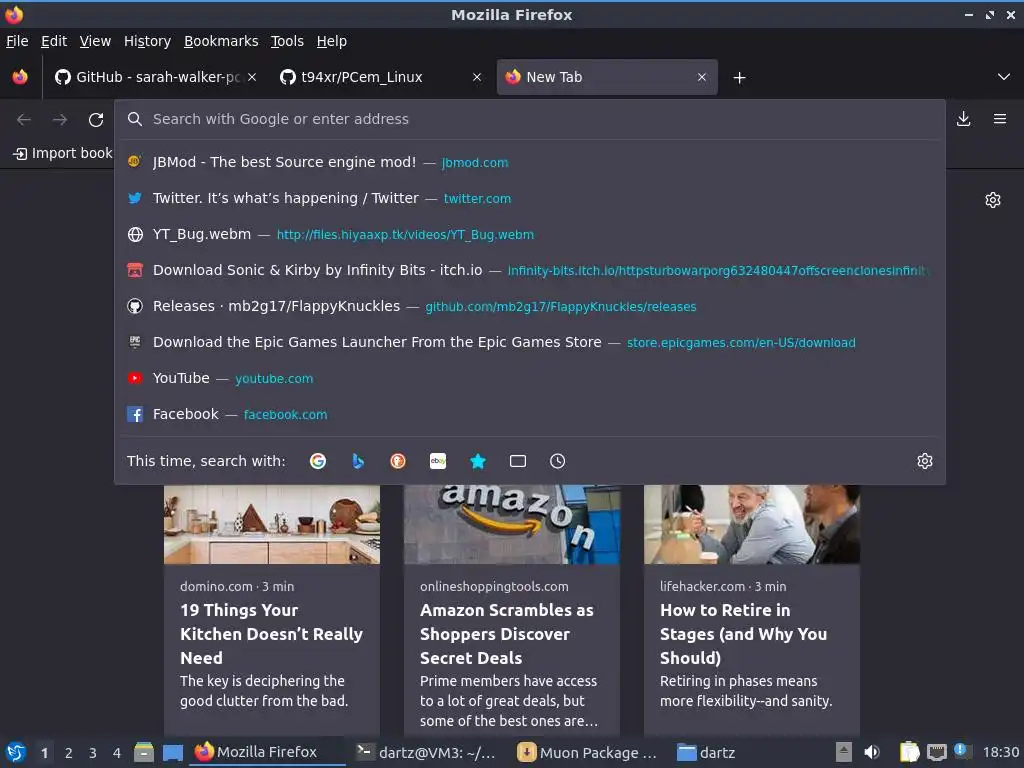Click the file manager quick-launch taskbar icon
The width and height of the screenshot is (1024, 768).
coord(144,752)
